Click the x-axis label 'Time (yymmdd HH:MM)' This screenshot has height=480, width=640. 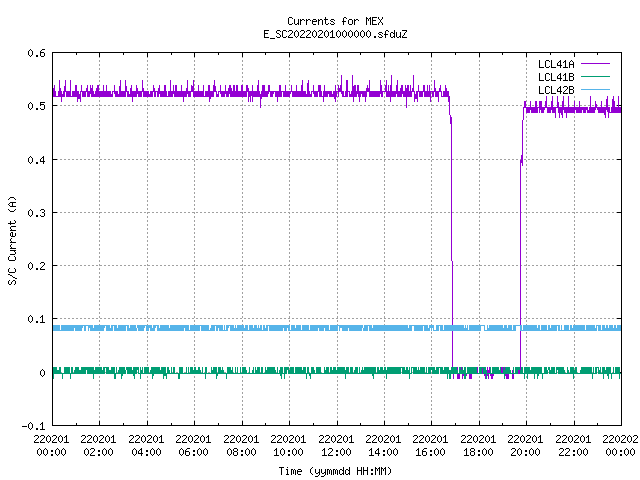click(335, 471)
